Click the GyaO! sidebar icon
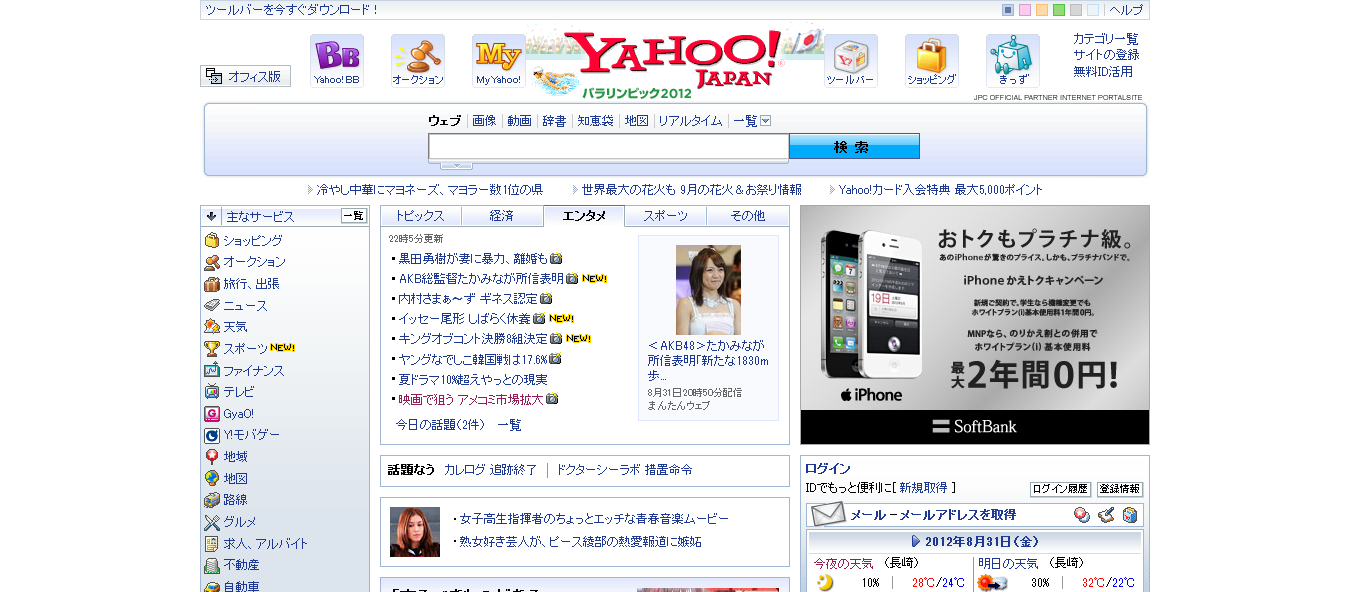 212,413
